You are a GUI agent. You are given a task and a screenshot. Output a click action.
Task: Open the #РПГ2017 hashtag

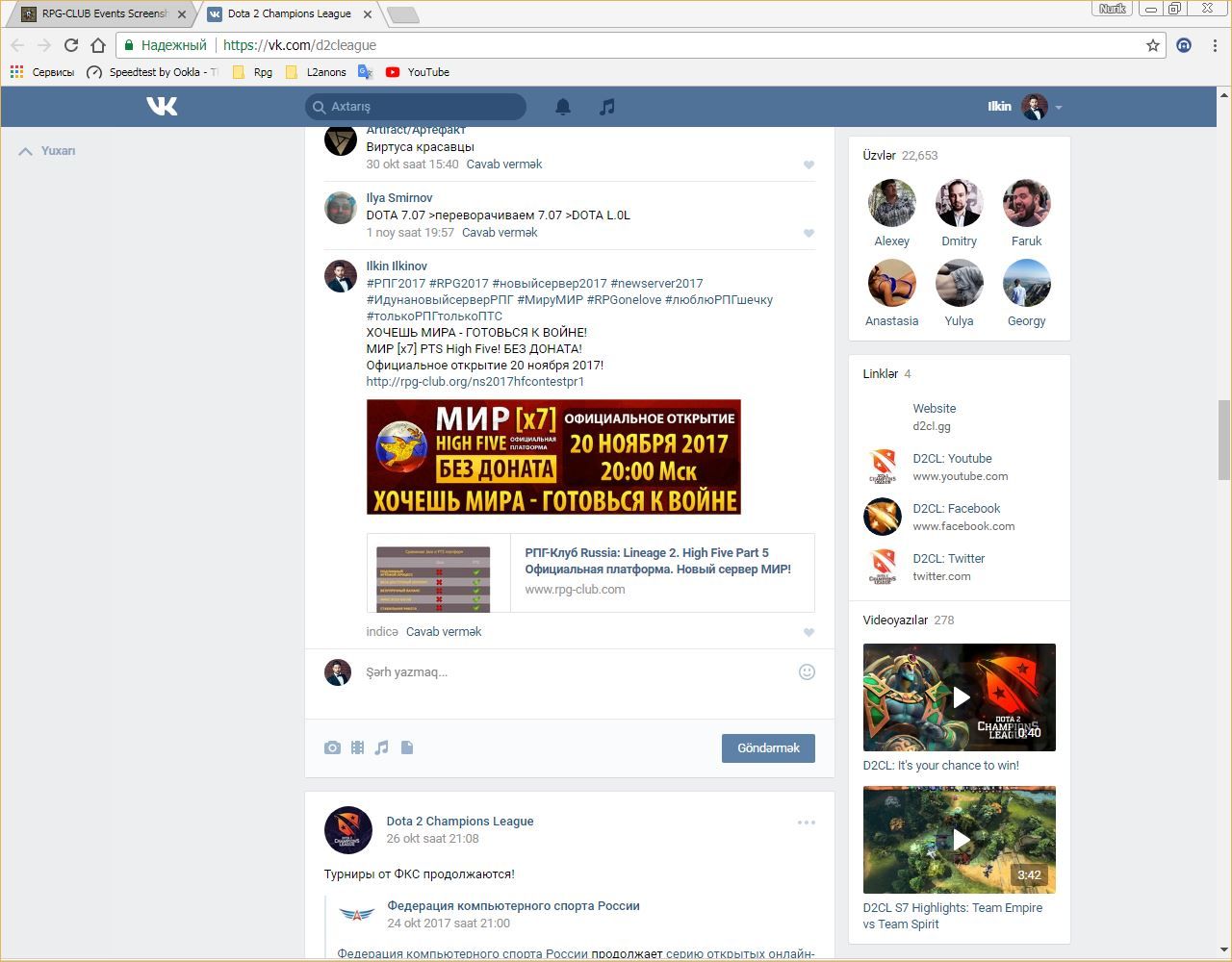point(396,284)
